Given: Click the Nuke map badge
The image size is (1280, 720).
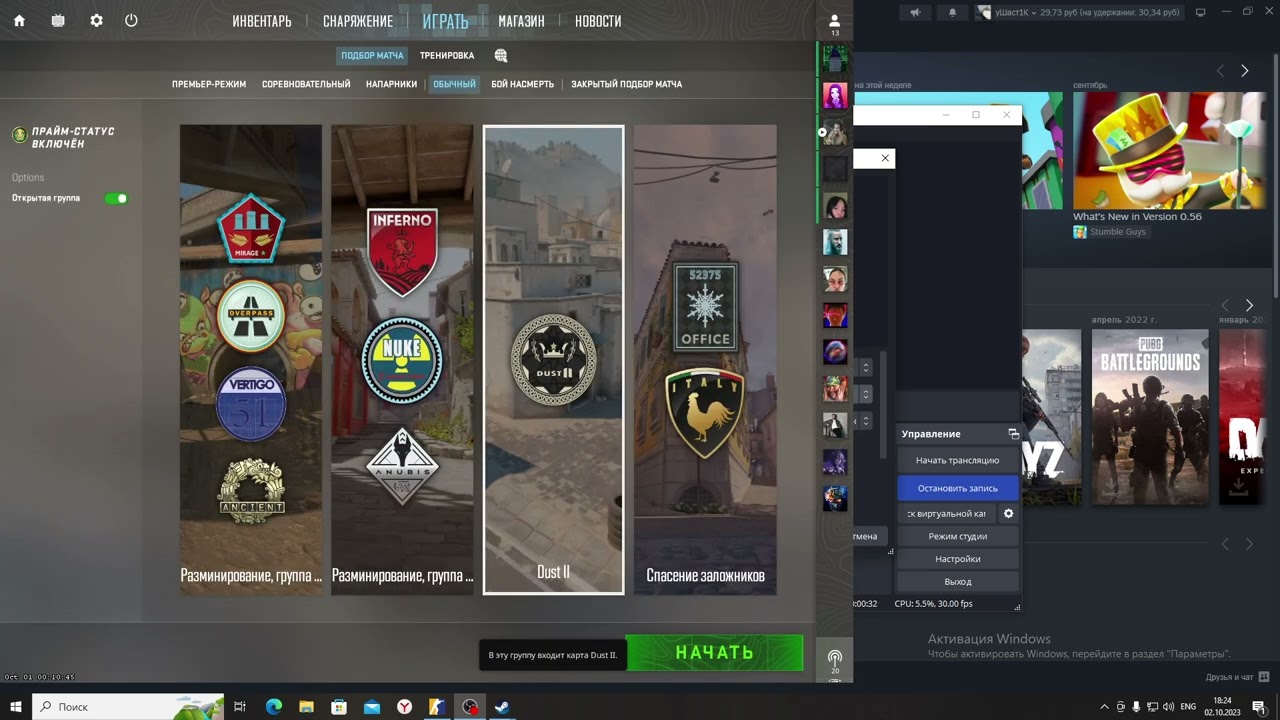Looking at the screenshot, I should [402, 359].
